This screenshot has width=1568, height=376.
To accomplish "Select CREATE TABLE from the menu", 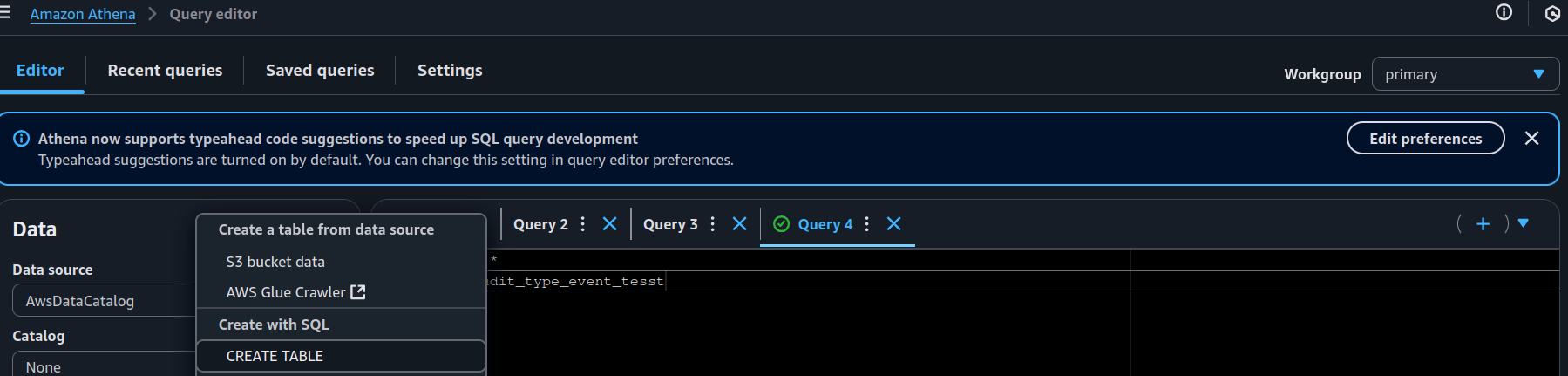I will tap(275, 356).
